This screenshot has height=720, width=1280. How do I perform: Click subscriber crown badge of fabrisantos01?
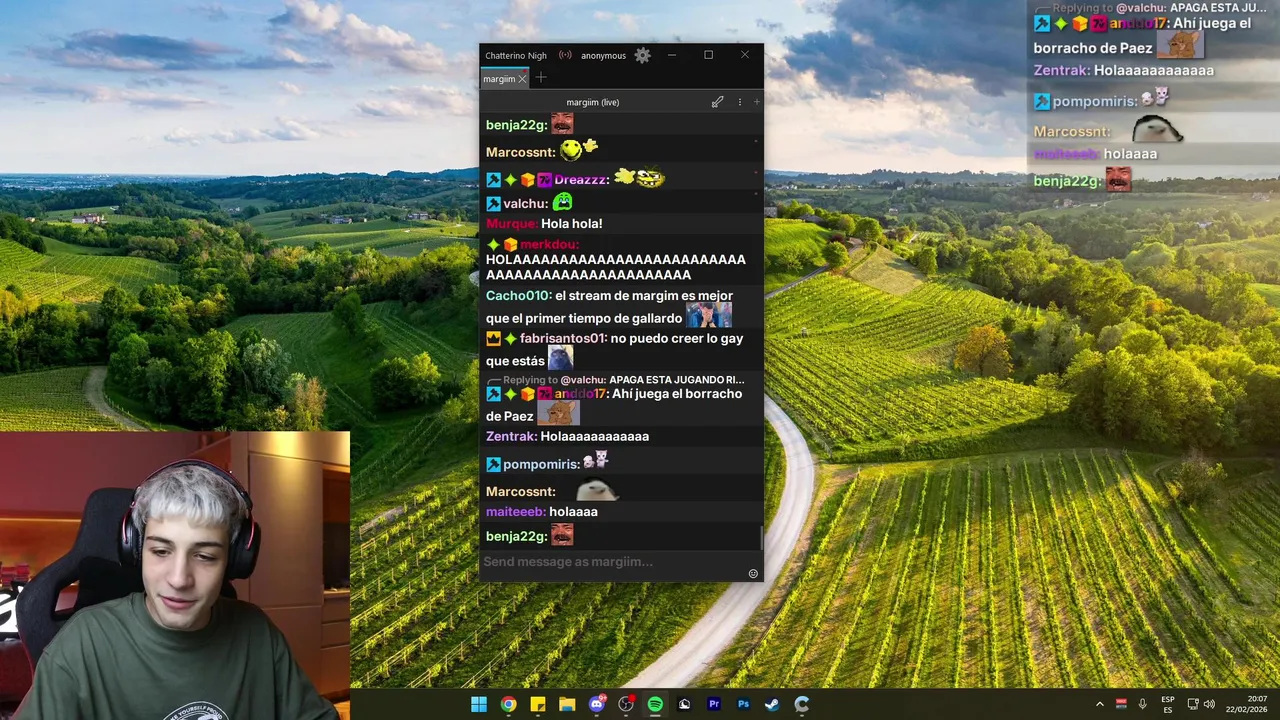pyautogui.click(x=493, y=339)
